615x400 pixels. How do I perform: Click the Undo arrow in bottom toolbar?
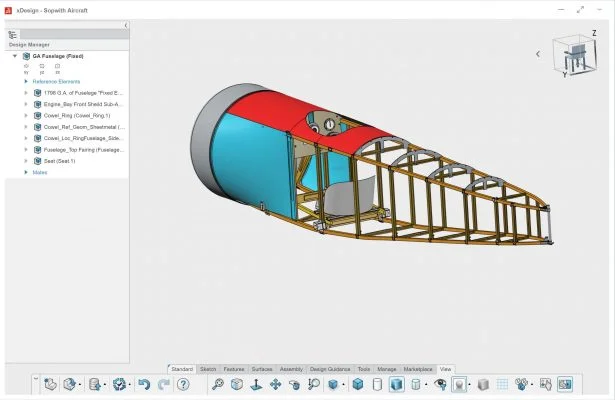[x=144, y=384]
